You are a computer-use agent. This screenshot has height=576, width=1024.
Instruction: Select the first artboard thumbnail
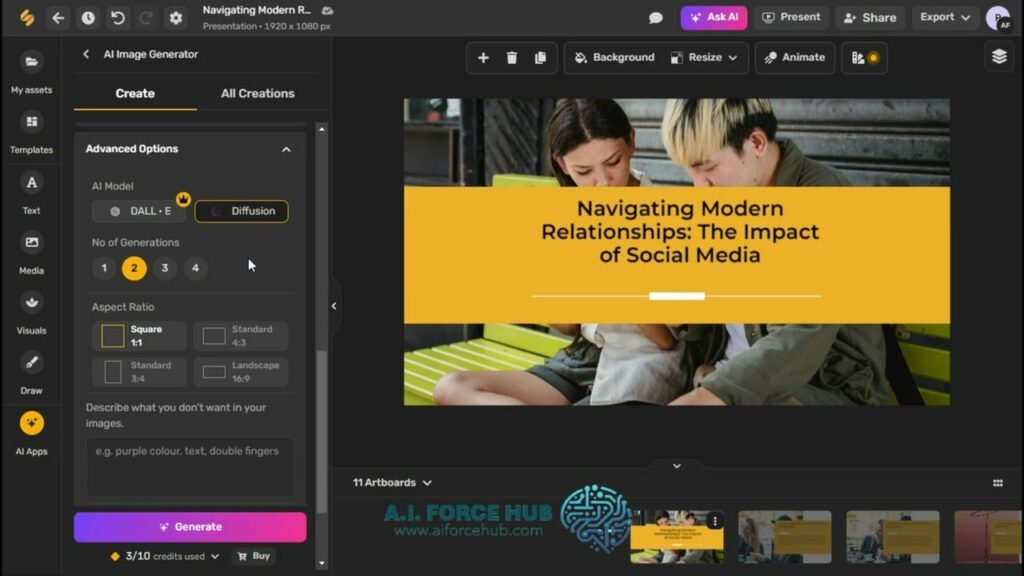coord(676,538)
